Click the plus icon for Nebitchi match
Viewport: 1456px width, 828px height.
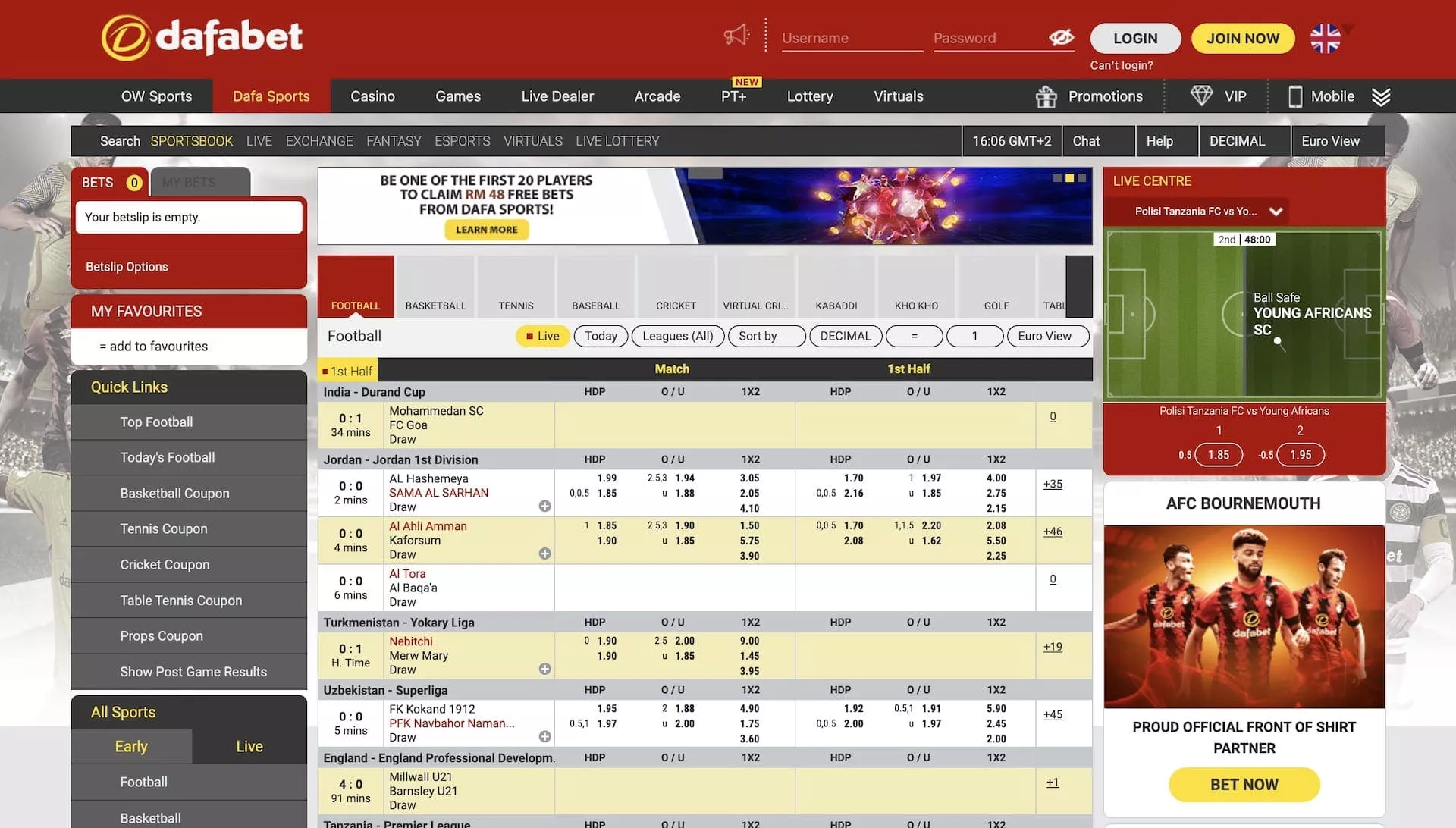[544, 669]
